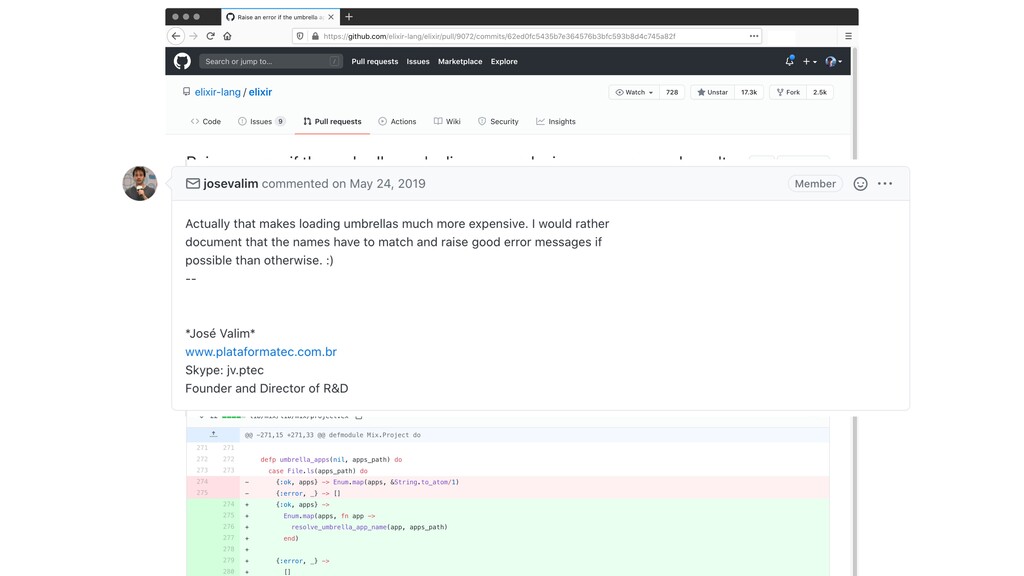Open Issues in top navigation
The width and height of the screenshot is (1024, 576).
pyautogui.click(x=418, y=61)
